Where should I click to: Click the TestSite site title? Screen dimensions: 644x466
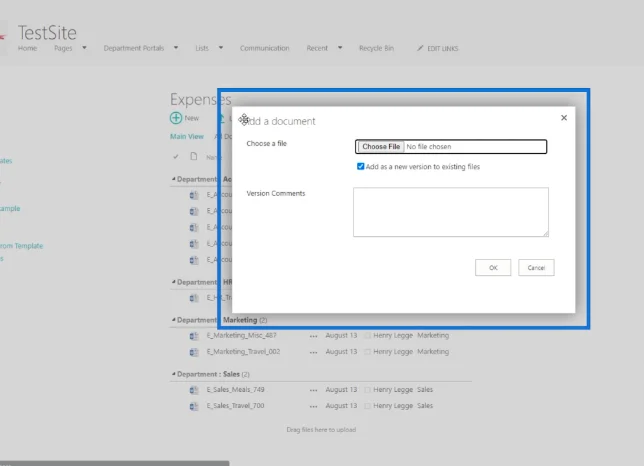point(47,33)
